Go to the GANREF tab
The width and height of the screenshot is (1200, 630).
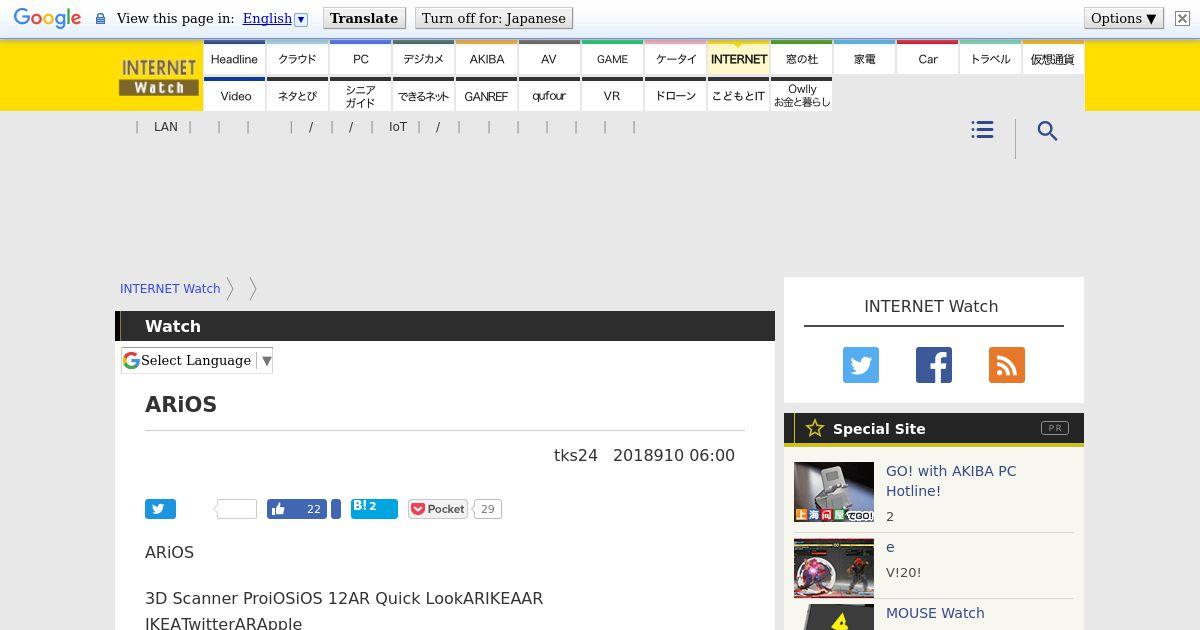[x=486, y=96]
